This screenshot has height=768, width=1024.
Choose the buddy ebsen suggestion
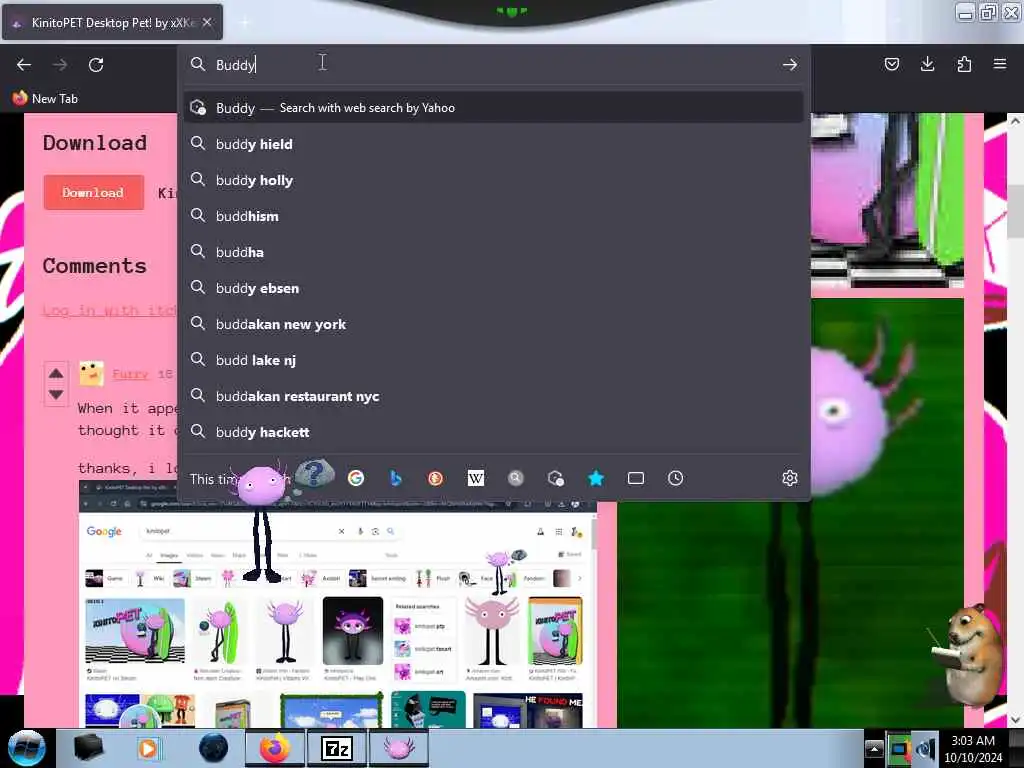point(493,287)
